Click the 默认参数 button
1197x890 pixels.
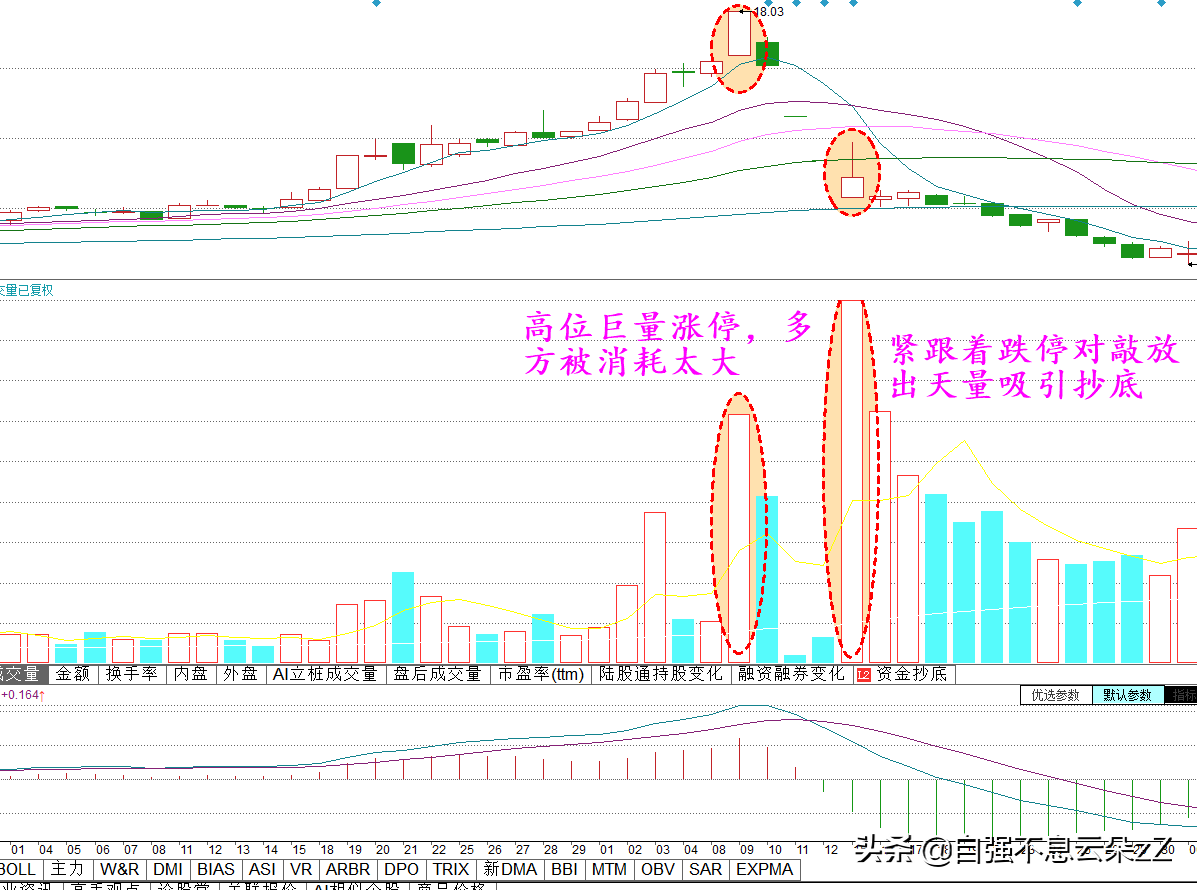(x=1128, y=695)
